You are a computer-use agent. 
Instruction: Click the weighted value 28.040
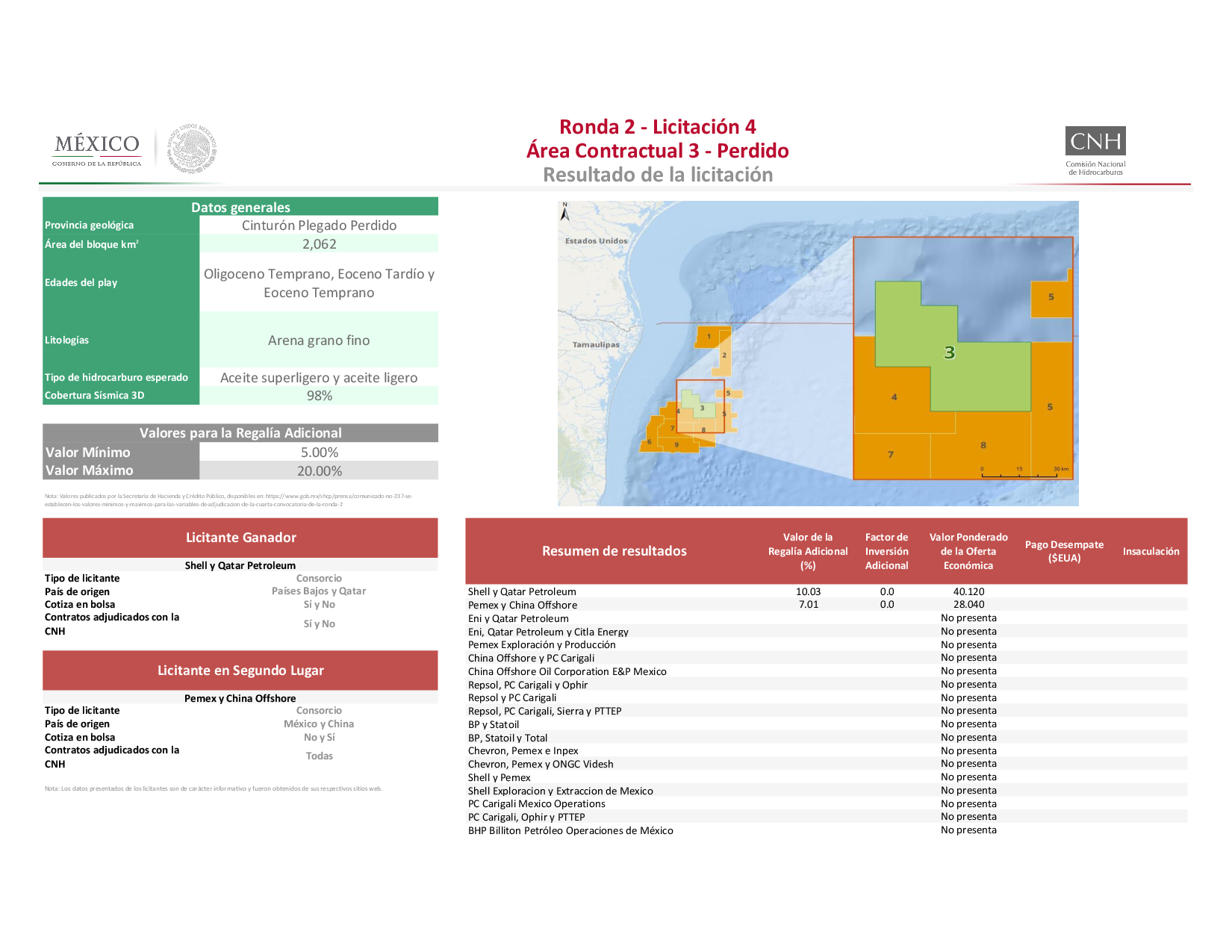coord(969,605)
